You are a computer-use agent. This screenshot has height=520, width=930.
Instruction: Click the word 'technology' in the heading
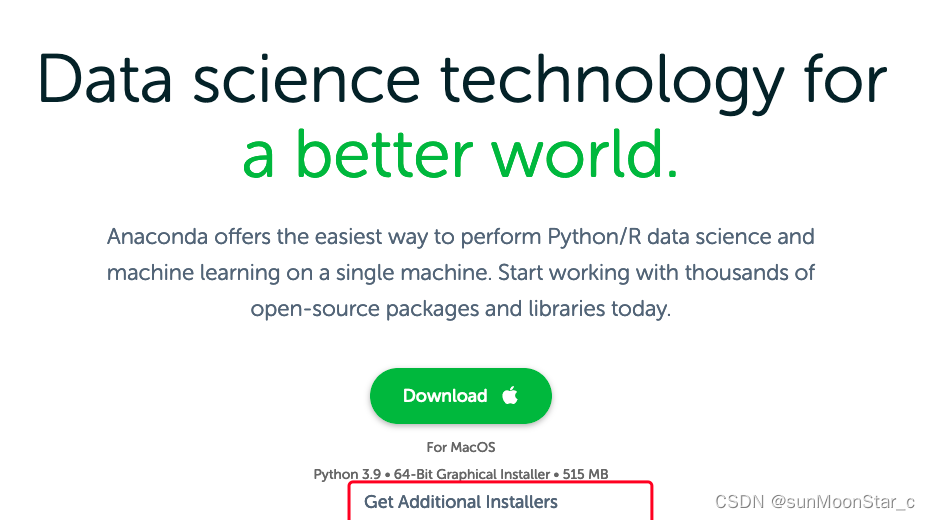612,83
